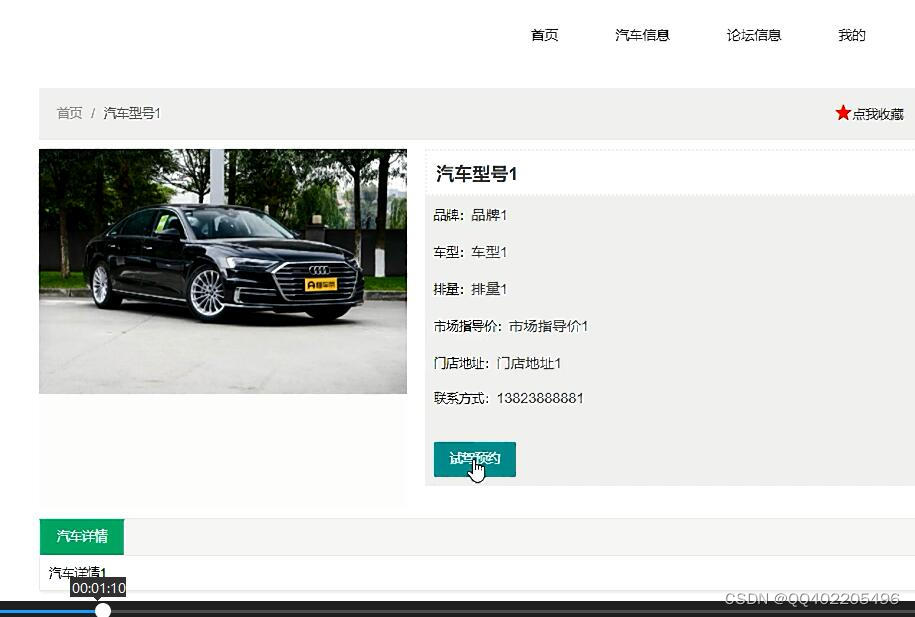Click the 市场指导价1 price text
This screenshot has width=915, height=617.
tap(551, 326)
